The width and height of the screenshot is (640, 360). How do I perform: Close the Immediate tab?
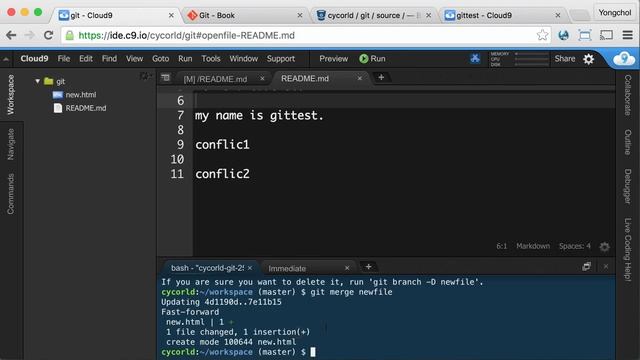tap(347, 268)
